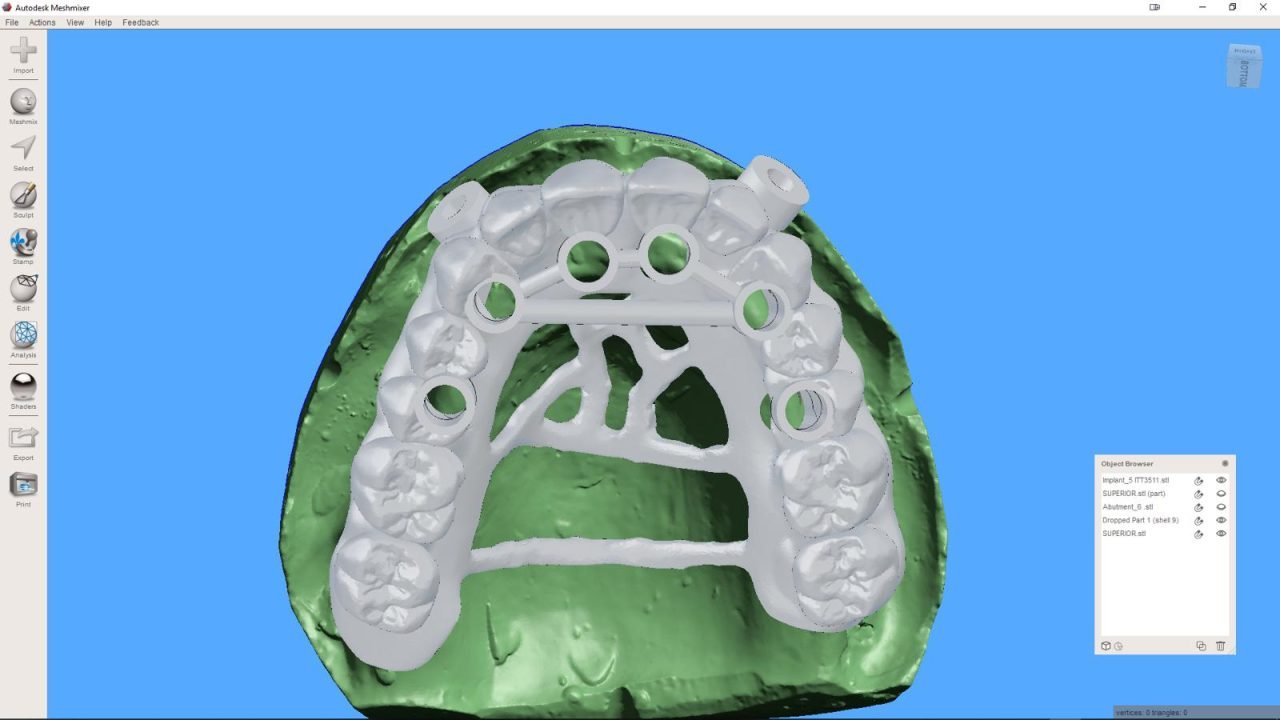Delete object with the trash icon
This screenshot has height=720, width=1280.
pos(1220,646)
